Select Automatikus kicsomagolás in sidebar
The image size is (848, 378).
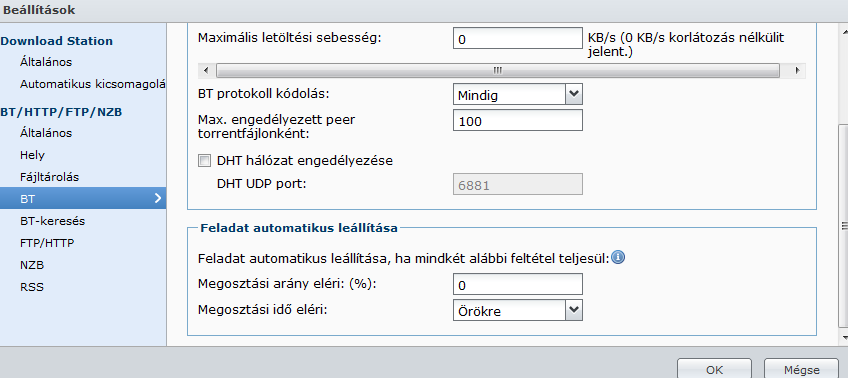pos(92,84)
